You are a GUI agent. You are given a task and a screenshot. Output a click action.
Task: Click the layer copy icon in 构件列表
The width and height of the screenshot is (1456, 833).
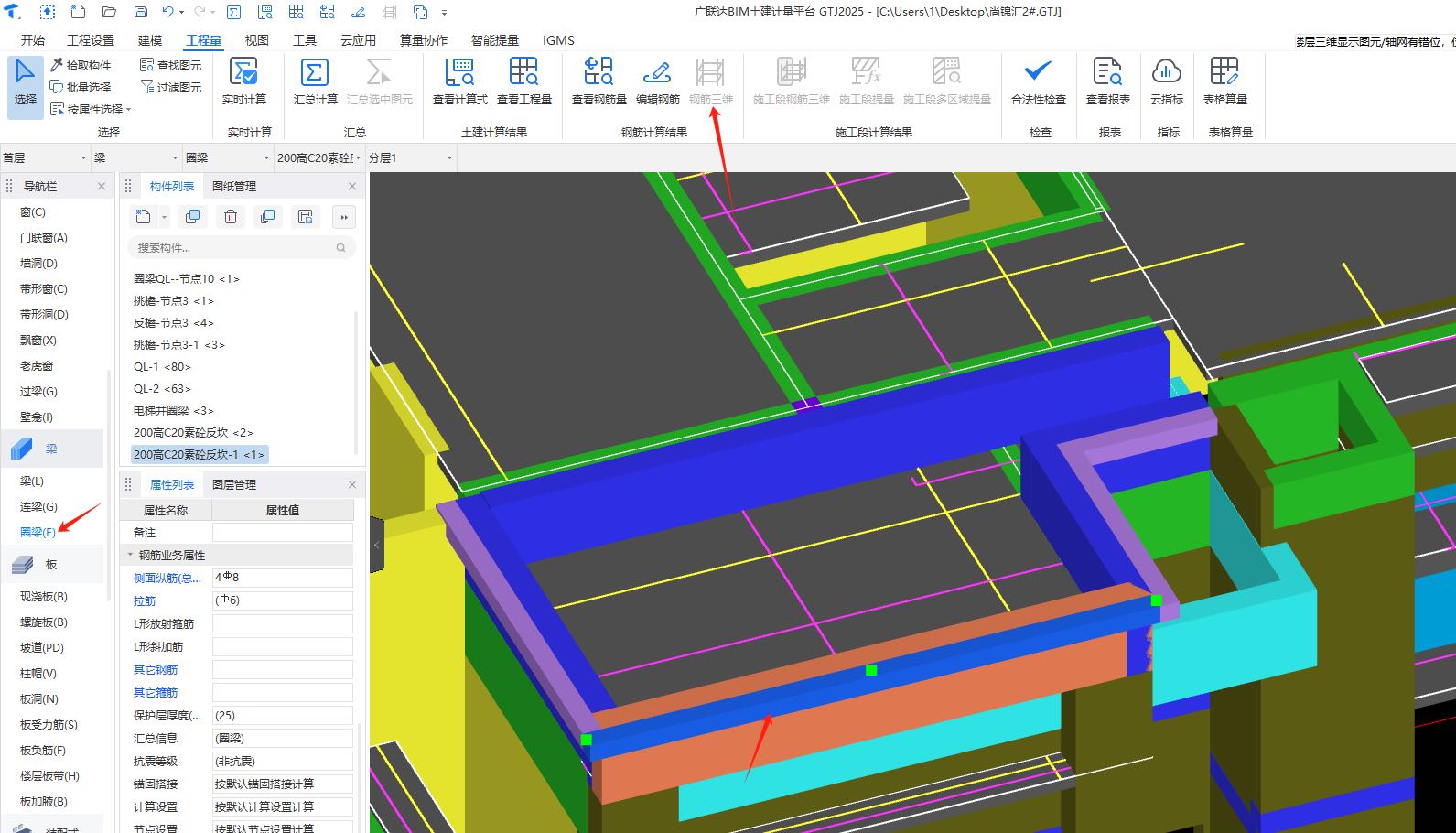click(x=267, y=217)
